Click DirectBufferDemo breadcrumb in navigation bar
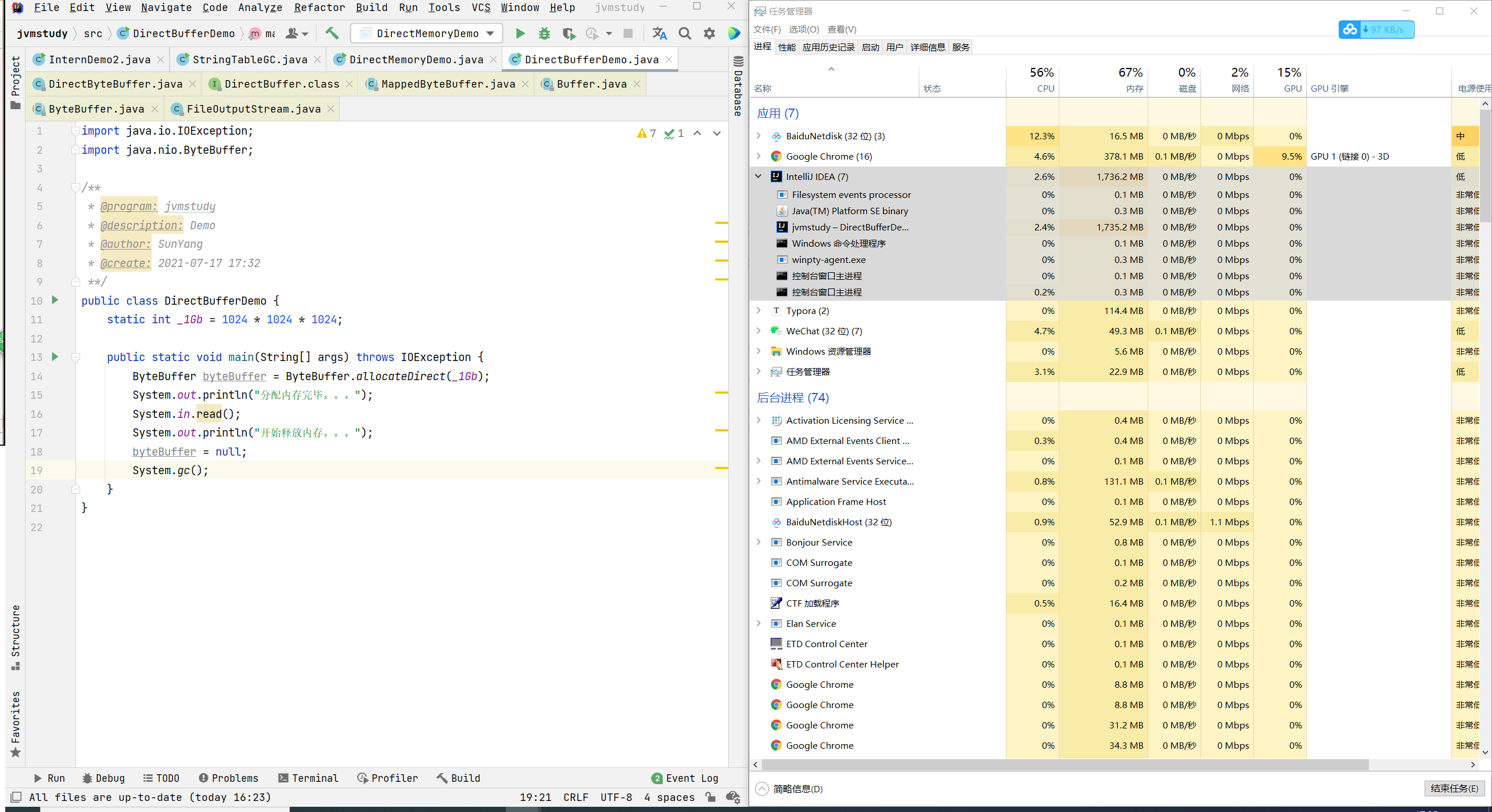This screenshot has width=1492, height=812. pyautogui.click(x=177, y=34)
